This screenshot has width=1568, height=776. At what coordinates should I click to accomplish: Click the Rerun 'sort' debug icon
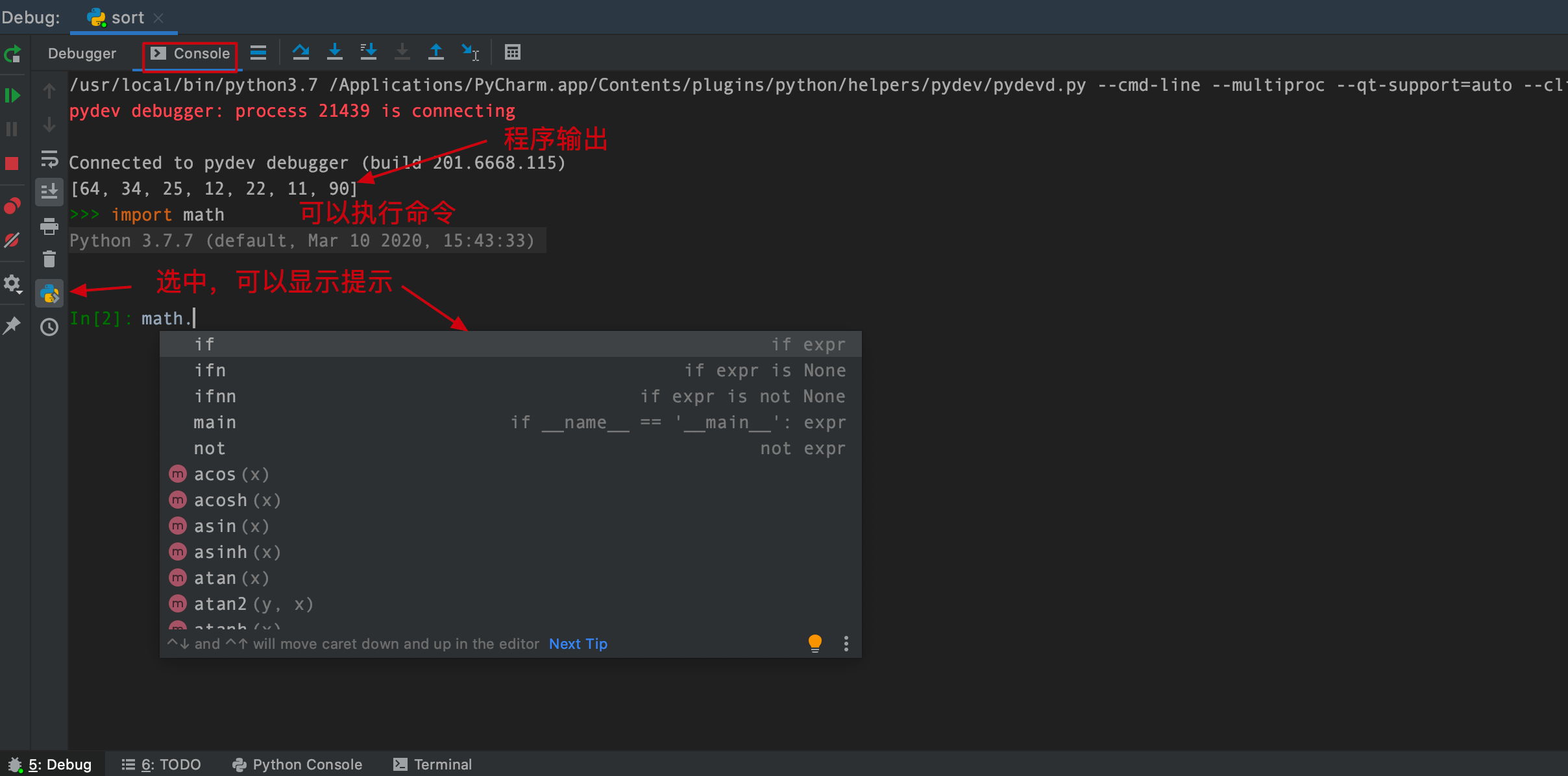(x=13, y=54)
